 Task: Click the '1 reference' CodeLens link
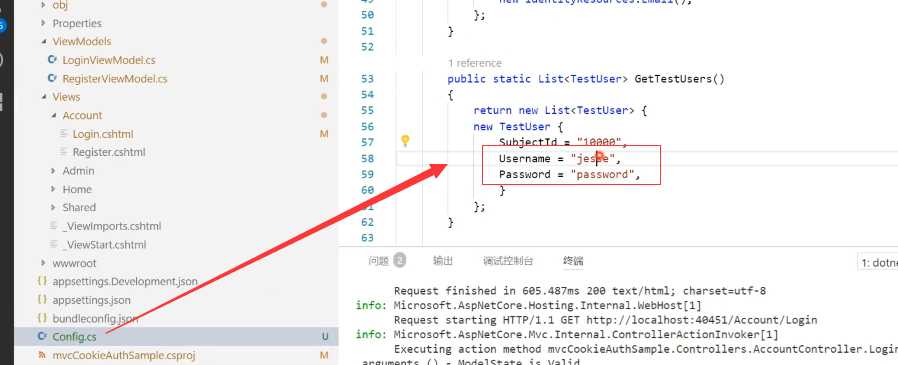(475, 63)
